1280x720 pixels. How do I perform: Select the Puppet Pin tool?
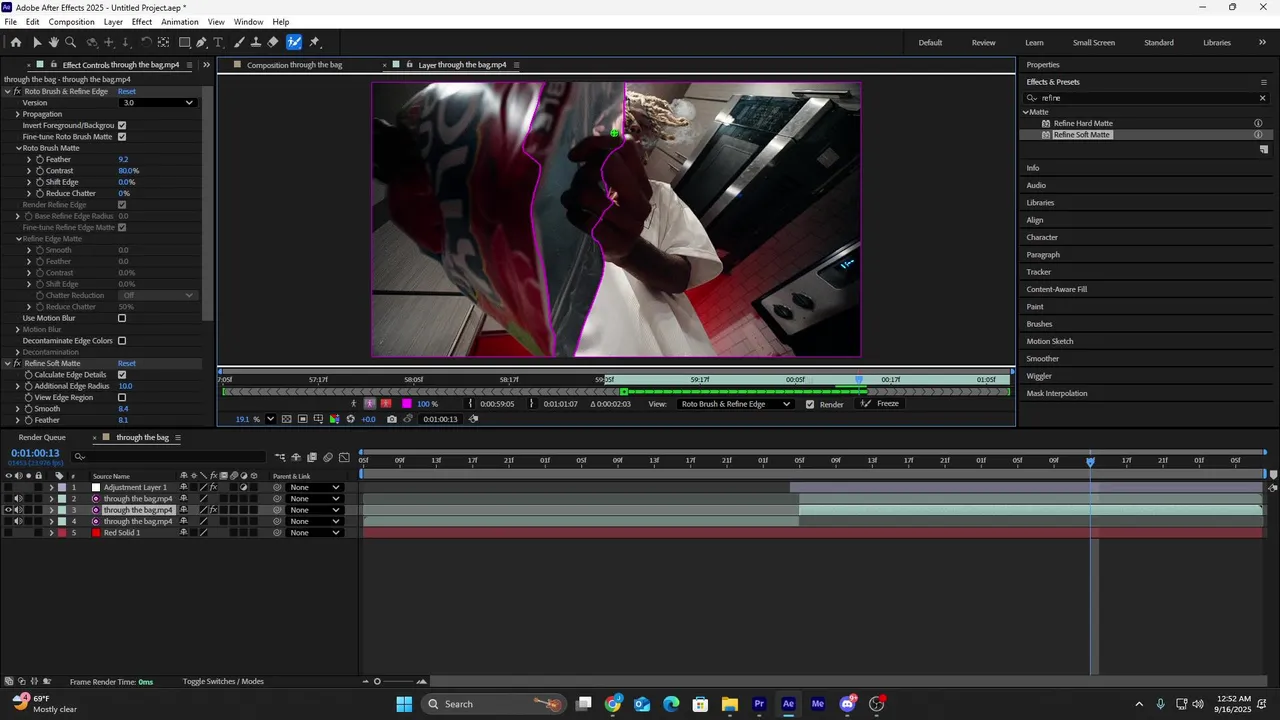pyautogui.click(x=314, y=42)
